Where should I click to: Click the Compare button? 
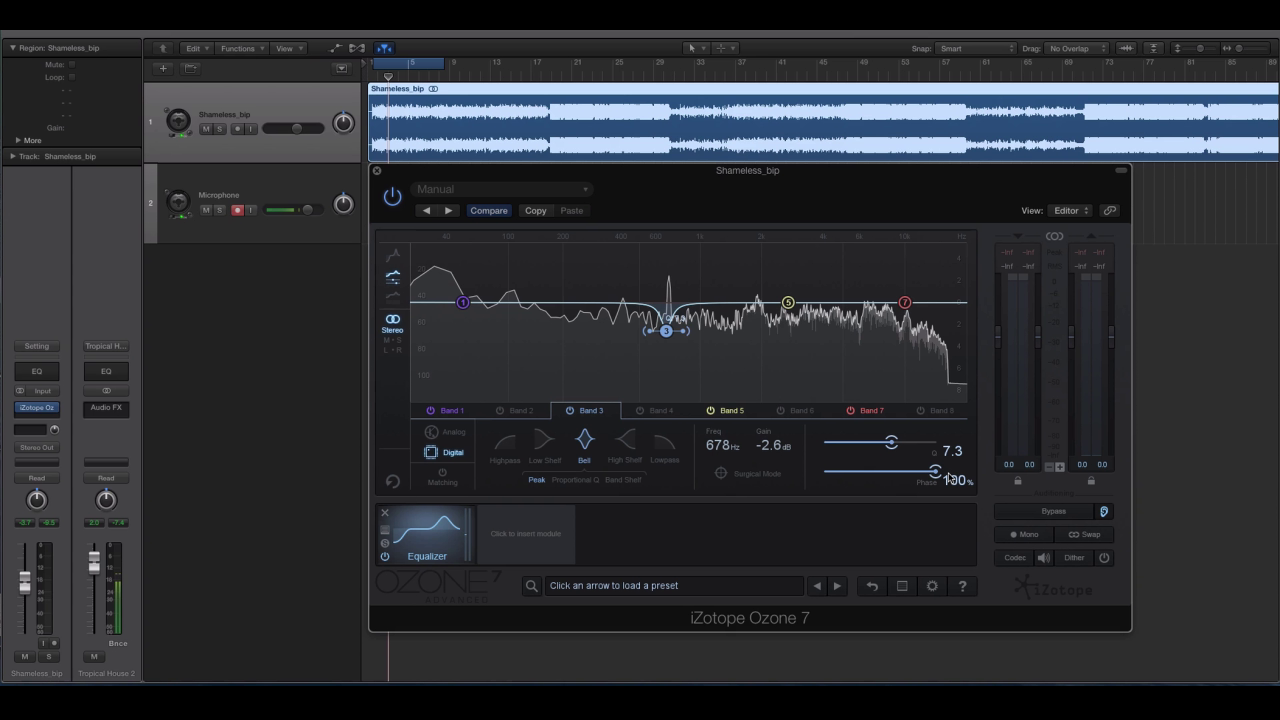click(489, 210)
